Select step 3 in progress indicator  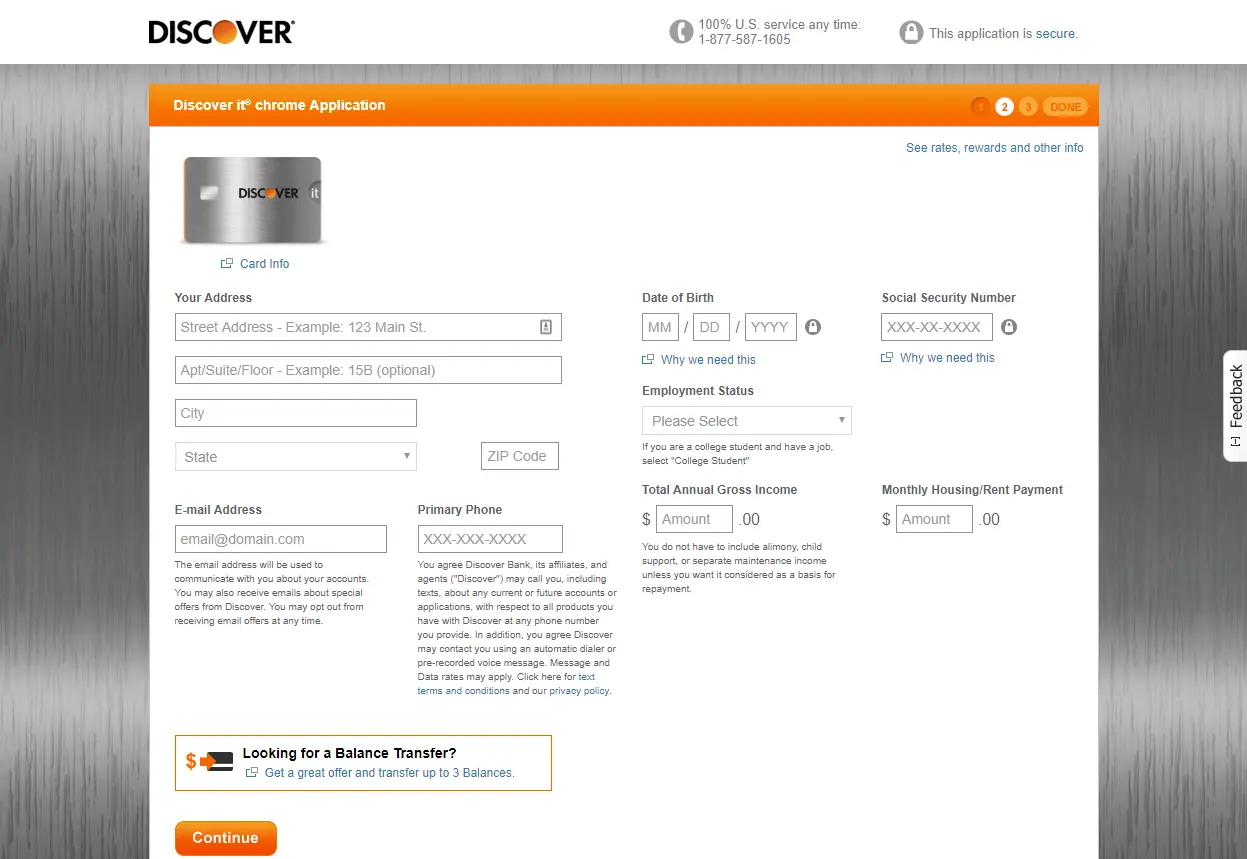coord(1028,107)
